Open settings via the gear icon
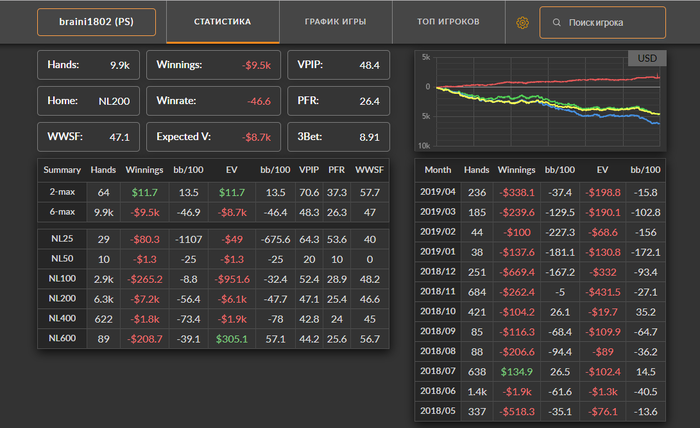 coord(521,22)
